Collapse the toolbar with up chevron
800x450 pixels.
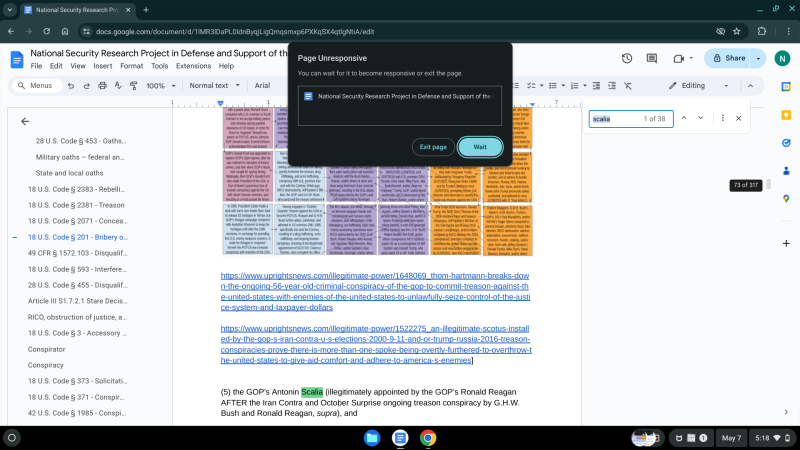(752, 86)
